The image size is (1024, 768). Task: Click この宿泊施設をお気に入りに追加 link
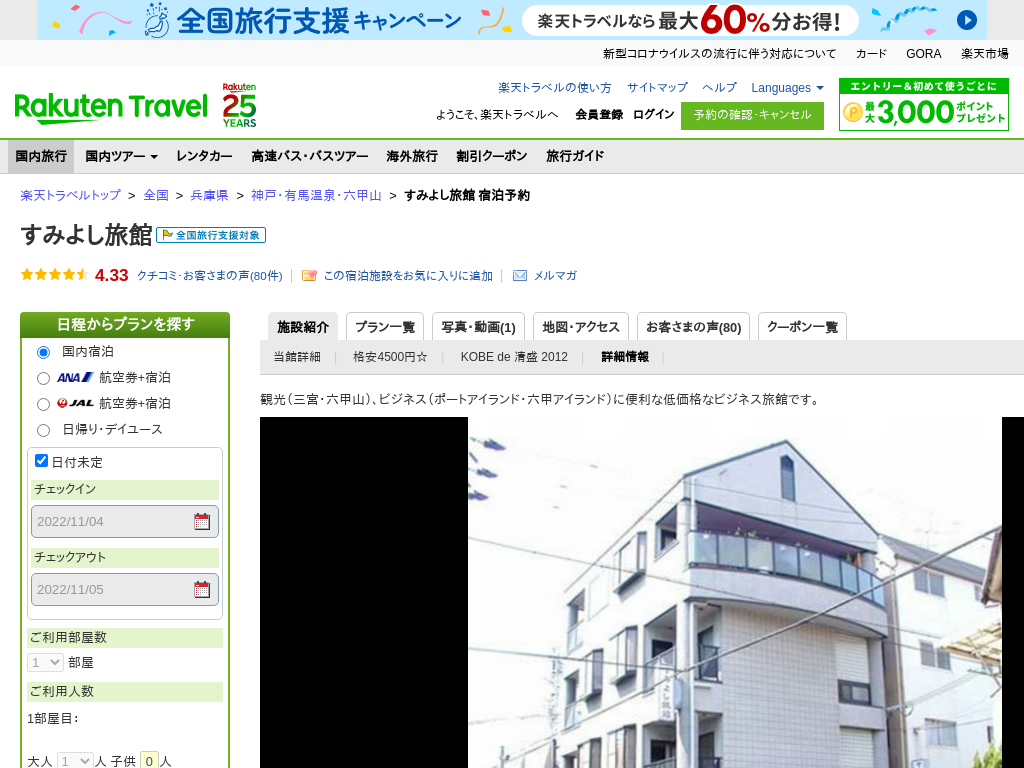408,276
